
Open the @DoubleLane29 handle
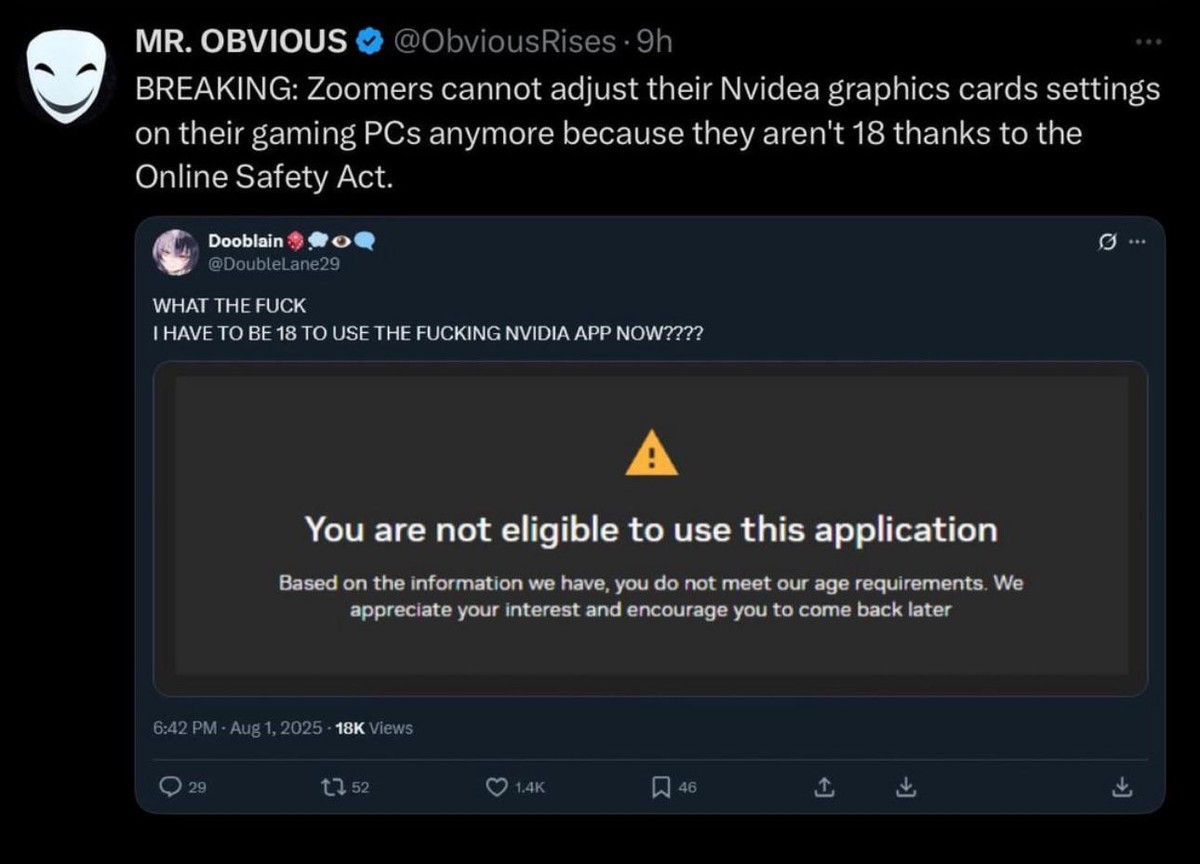[274, 265]
